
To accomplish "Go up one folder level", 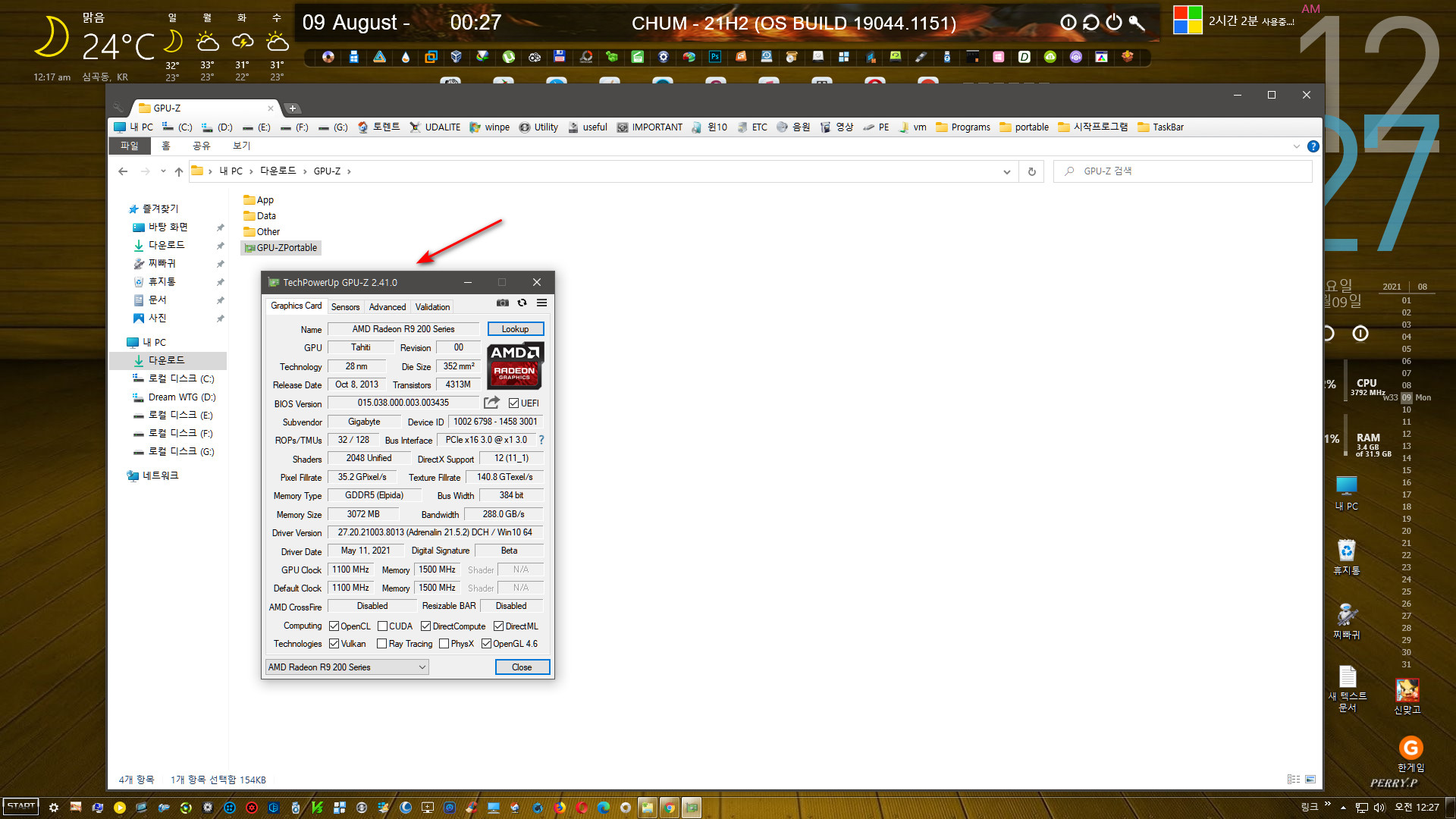I will (179, 171).
